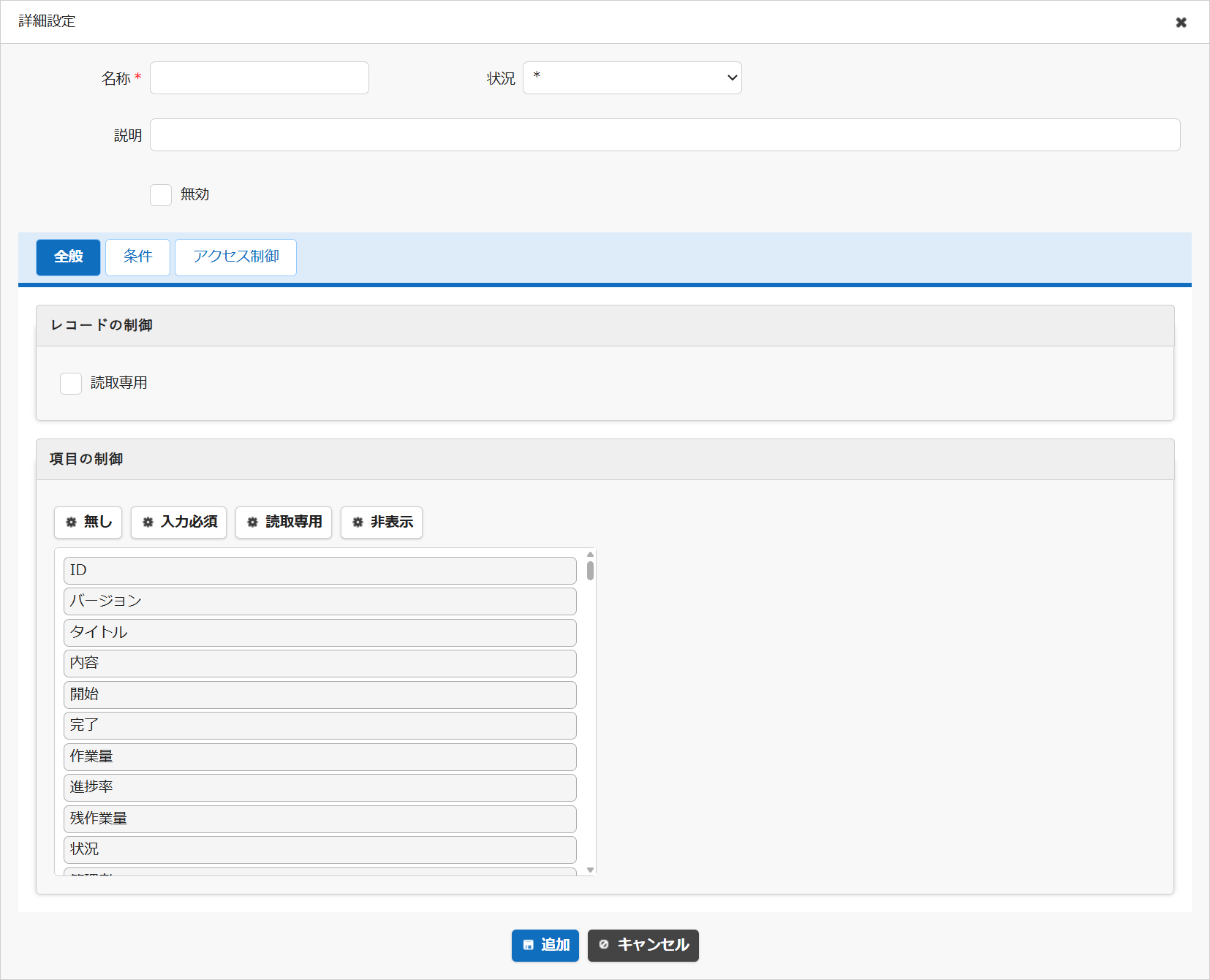
Task: Select the 進捗率 list item
Action: [320, 788]
